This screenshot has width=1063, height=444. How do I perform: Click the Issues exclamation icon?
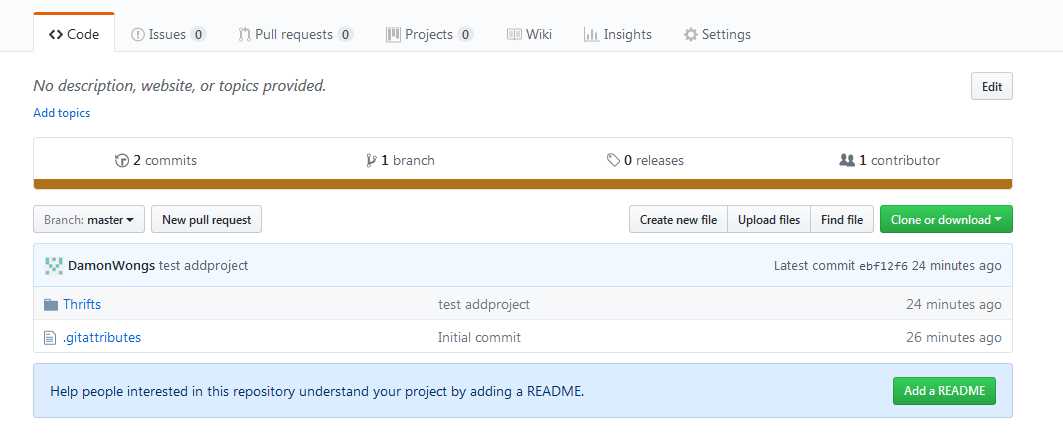tap(138, 35)
